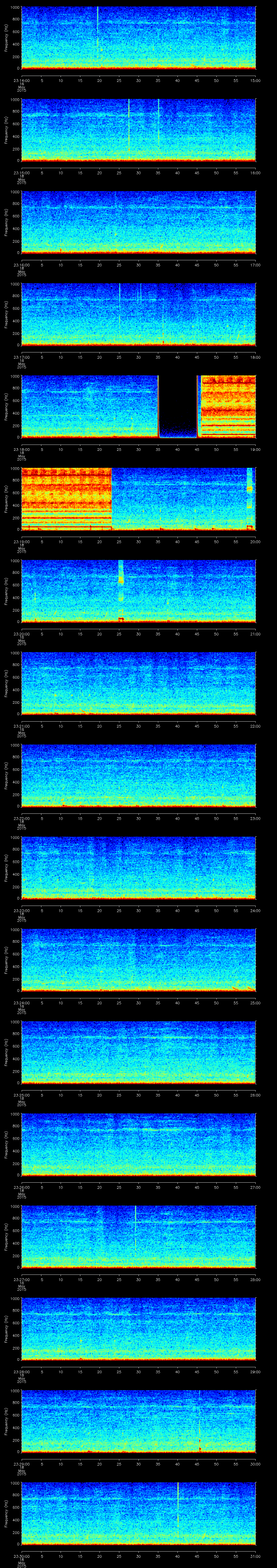Screen dimensions: 277x1568
Task: Click the "23:30:00" start time label
Action: [21, 1556]
